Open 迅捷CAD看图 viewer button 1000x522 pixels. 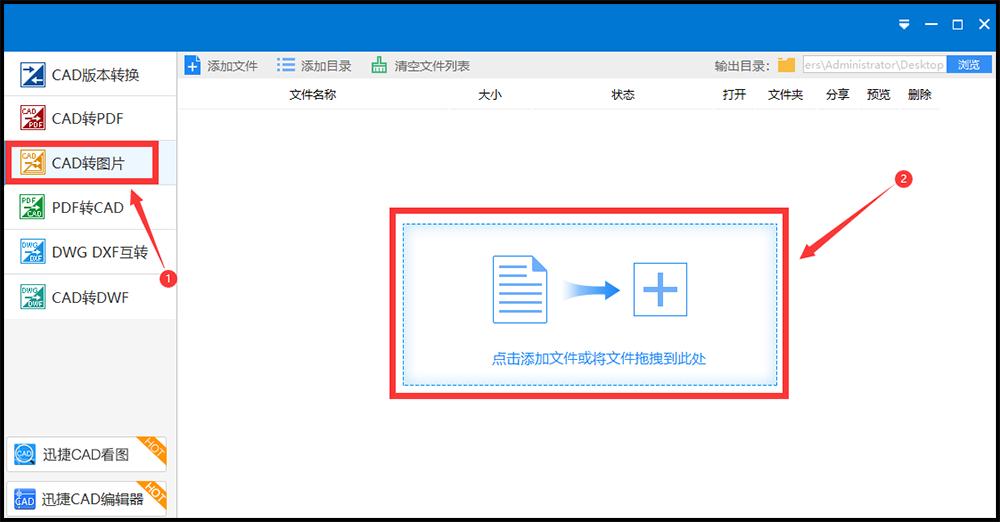click(x=87, y=454)
